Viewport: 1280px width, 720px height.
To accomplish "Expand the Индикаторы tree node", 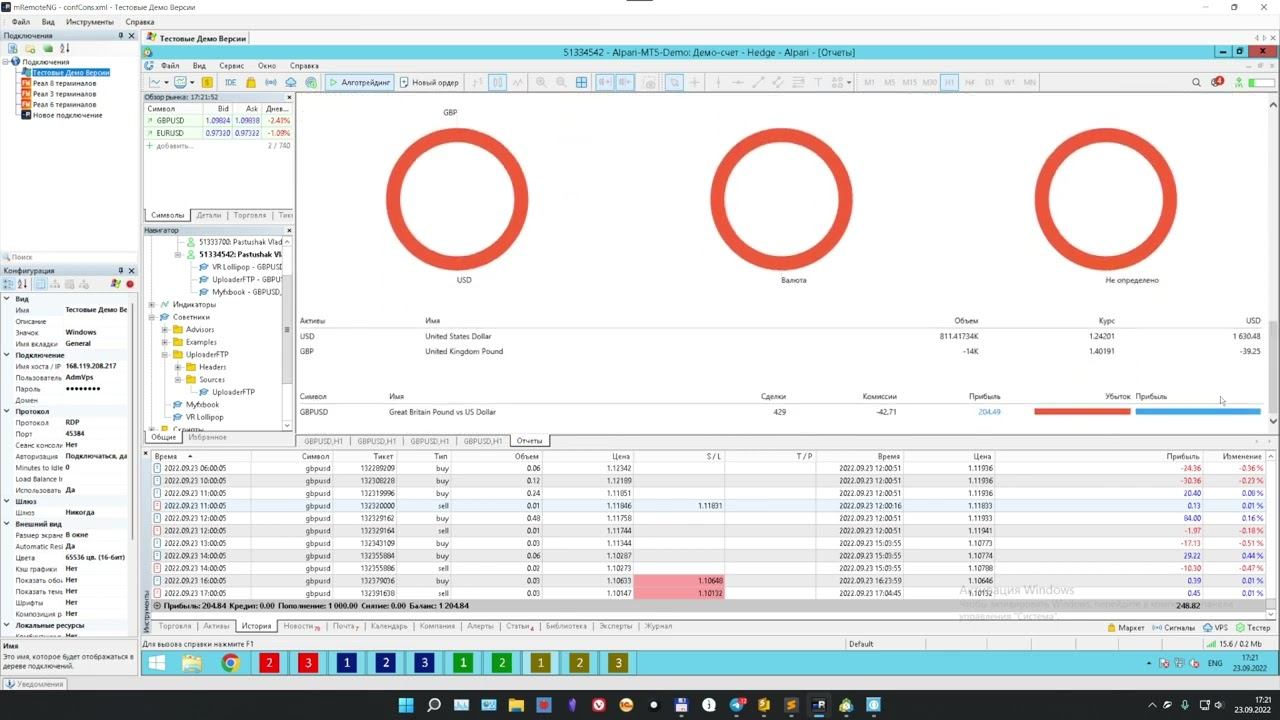I will point(152,304).
